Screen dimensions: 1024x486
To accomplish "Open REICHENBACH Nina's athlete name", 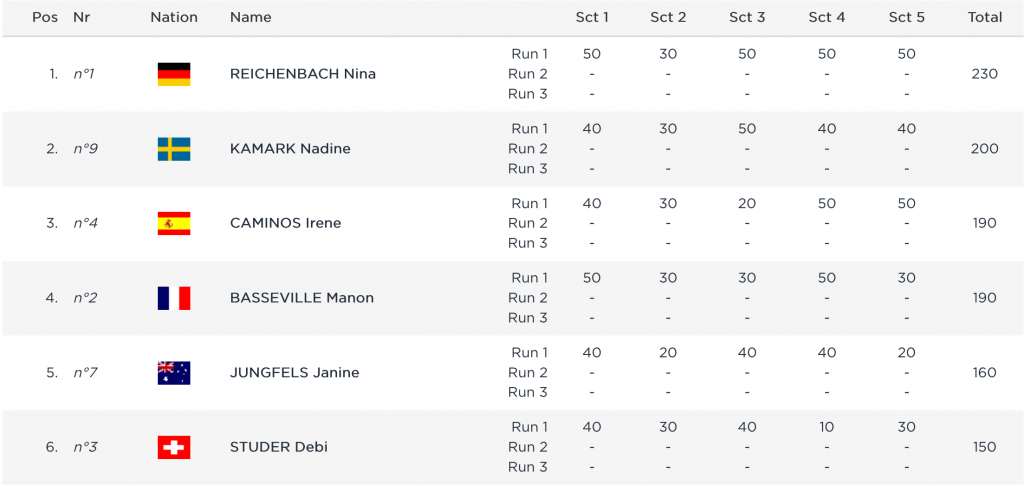I will [x=303, y=74].
